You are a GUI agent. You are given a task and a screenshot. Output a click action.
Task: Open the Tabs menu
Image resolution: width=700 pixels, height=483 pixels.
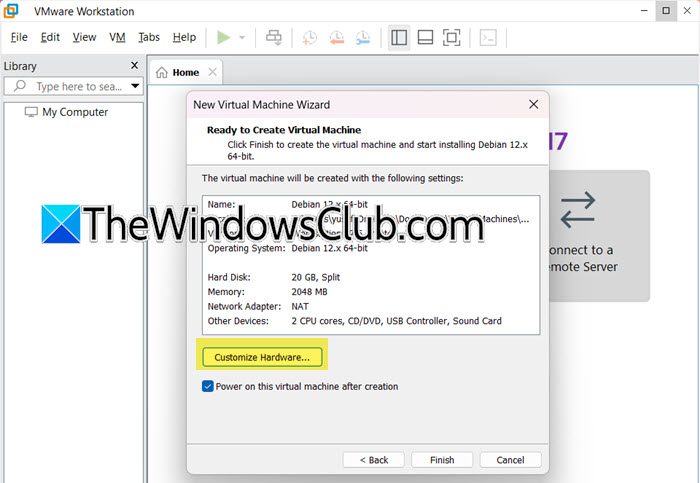pyautogui.click(x=149, y=37)
